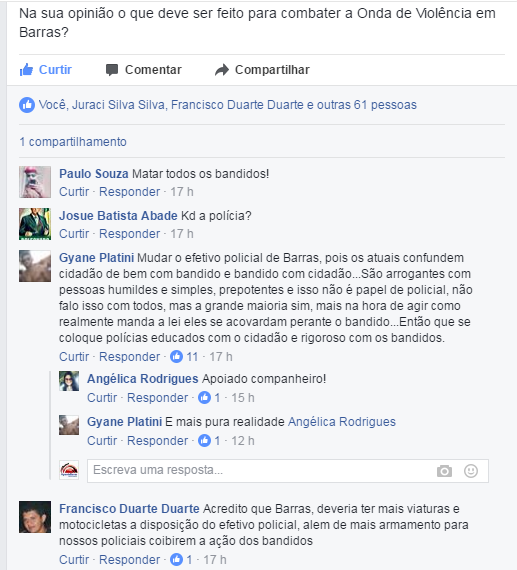Open Paulo Souza's profile picture
This screenshot has height=570, width=517.
[35, 182]
